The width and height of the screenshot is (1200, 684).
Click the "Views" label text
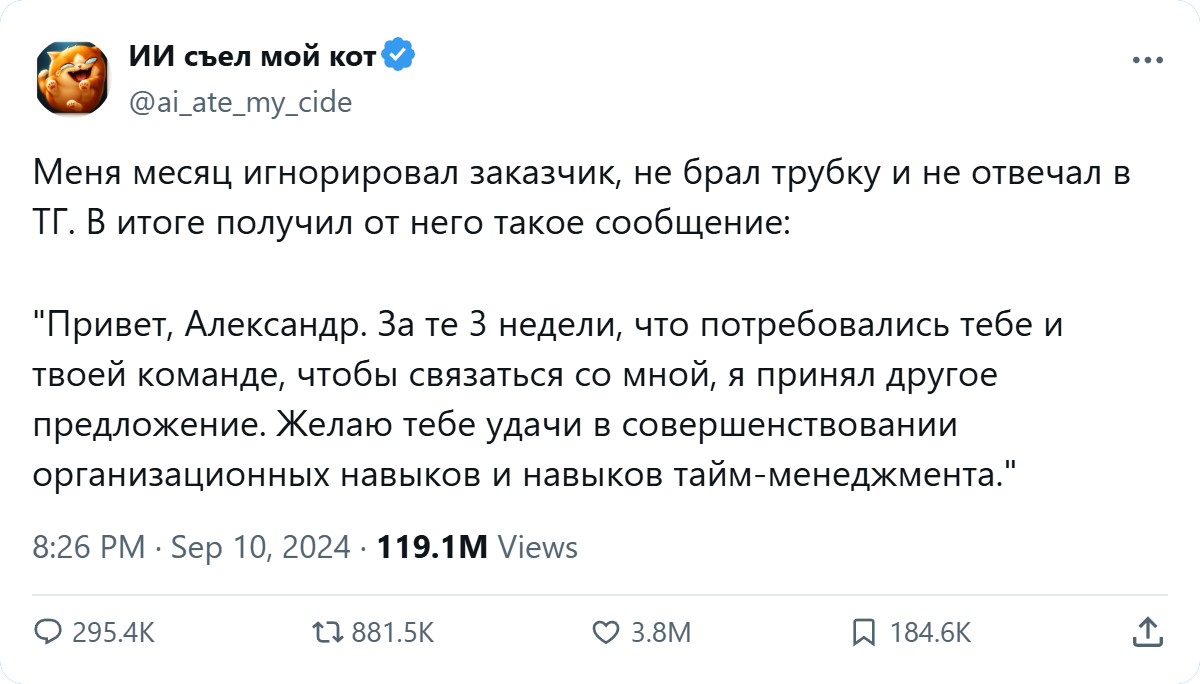(x=537, y=547)
